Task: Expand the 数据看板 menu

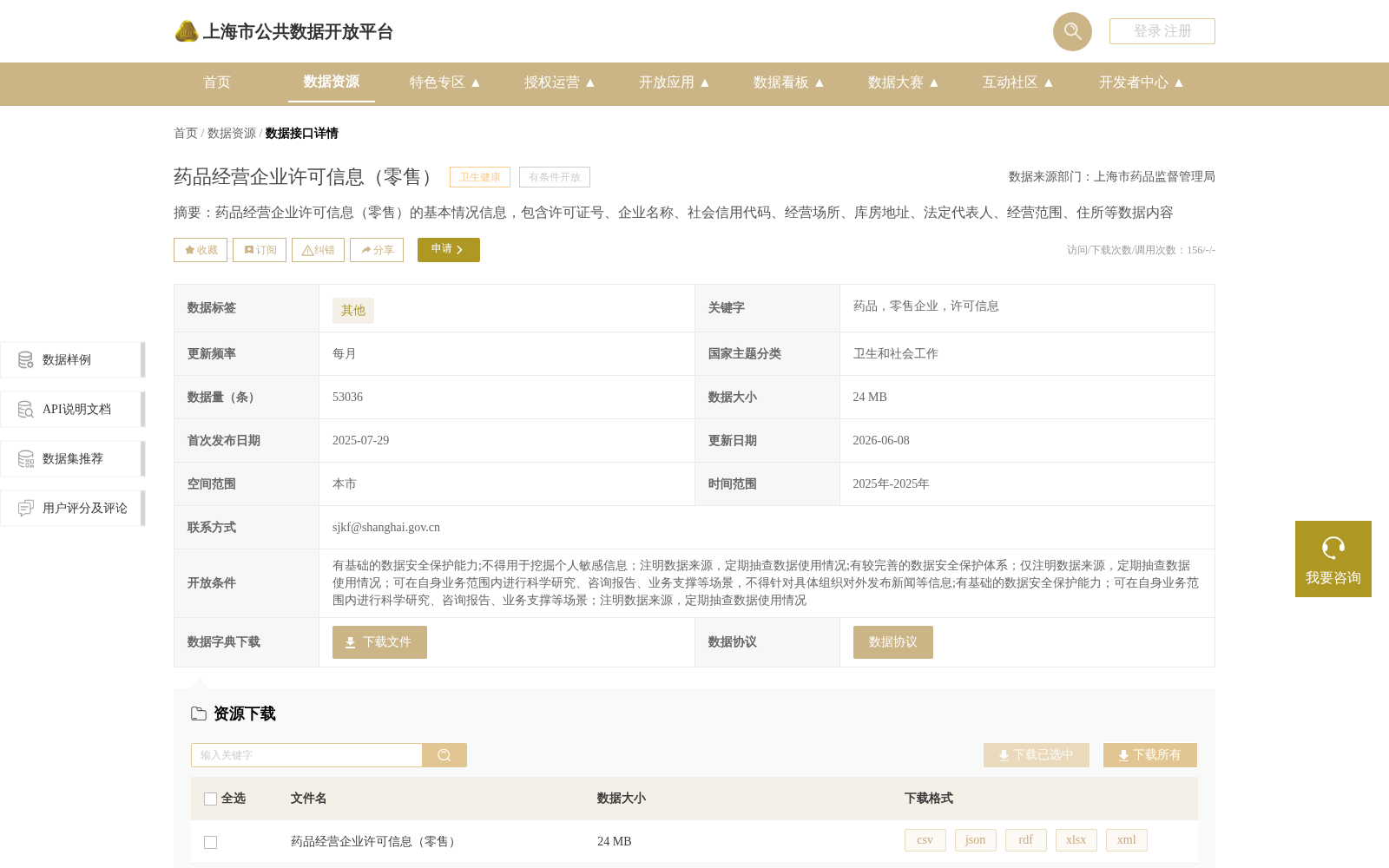Action: [789, 82]
